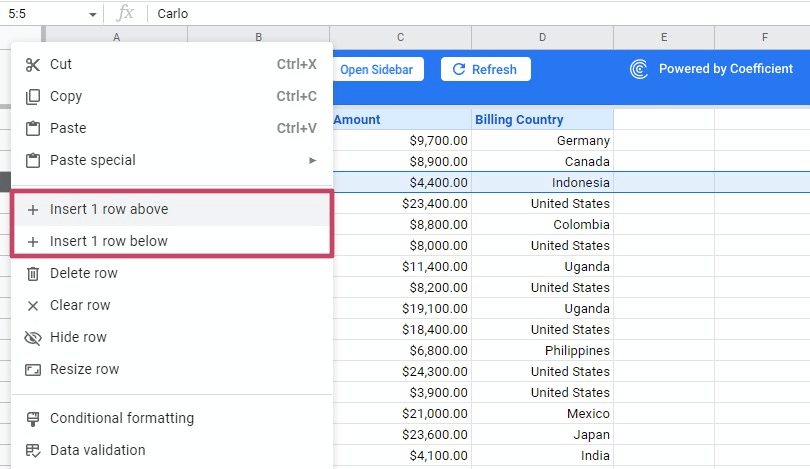This screenshot has height=469, width=810.
Task: Select Insert 1 row above
Action: (172, 209)
